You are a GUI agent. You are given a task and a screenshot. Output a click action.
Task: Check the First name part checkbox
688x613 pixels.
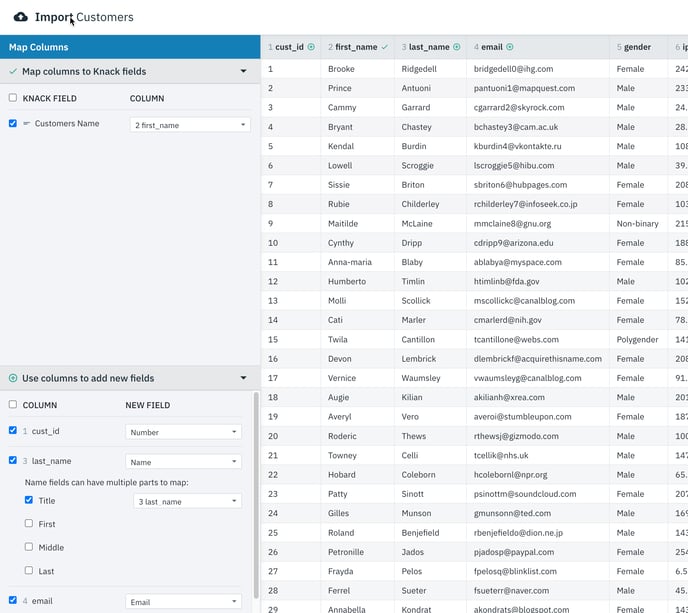[x=29, y=523]
